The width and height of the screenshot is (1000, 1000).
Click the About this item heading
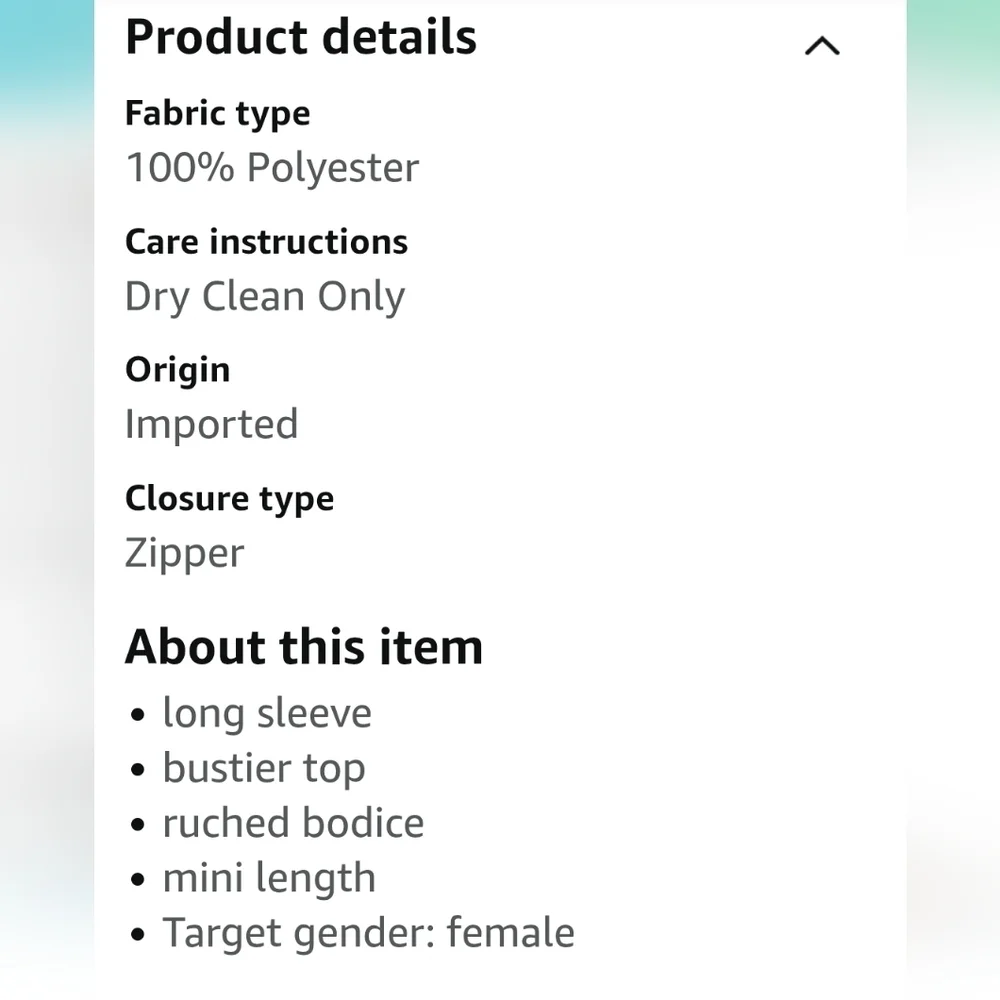(x=304, y=647)
